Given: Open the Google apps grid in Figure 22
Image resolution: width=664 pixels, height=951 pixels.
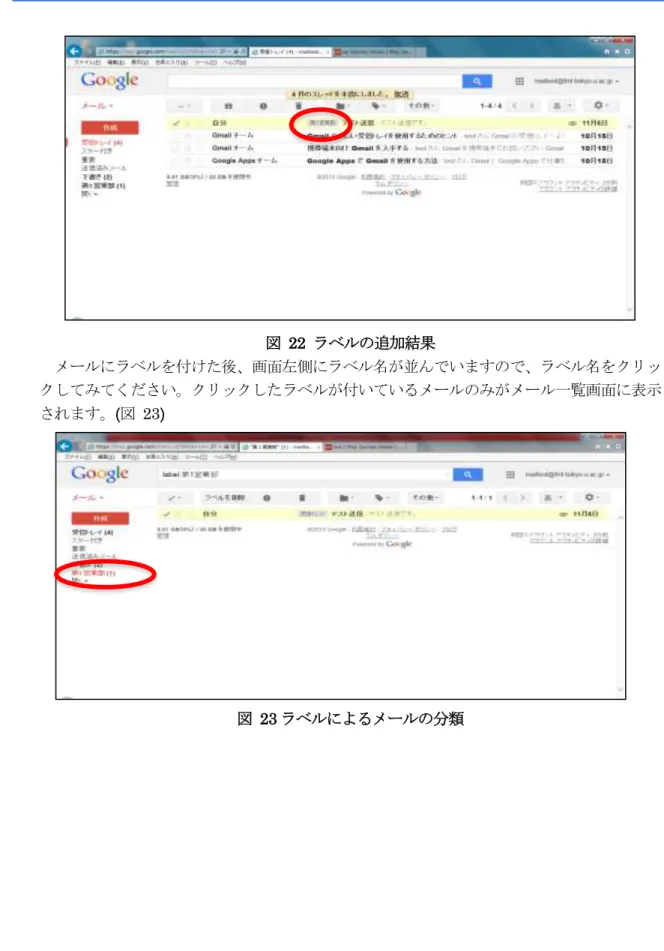Looking at the screenshot, I should pyautogui.click(x=520, y=81).
